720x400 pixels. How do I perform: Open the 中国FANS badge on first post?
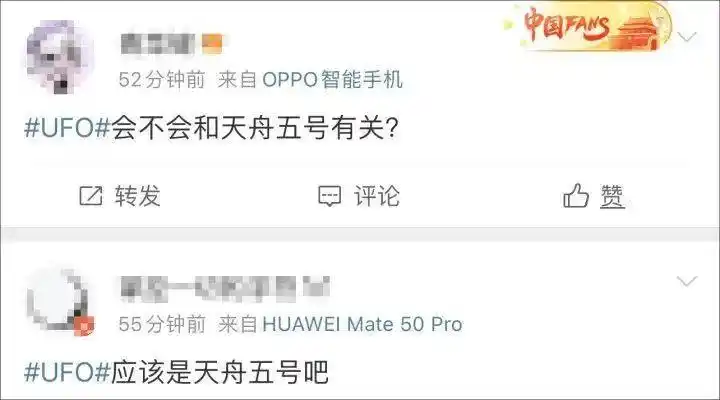[589, 27]
